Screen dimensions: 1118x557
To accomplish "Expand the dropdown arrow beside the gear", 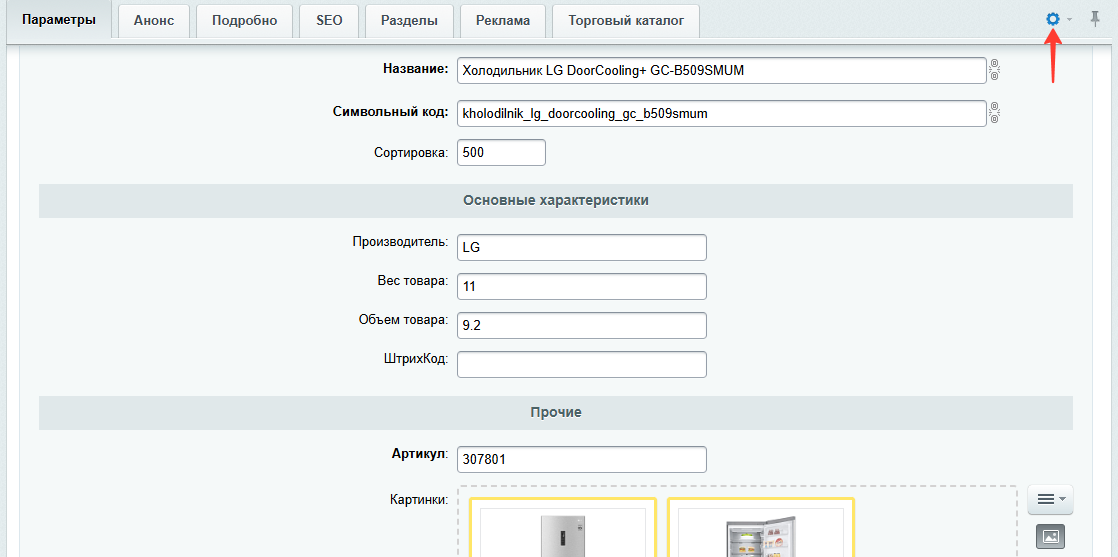I will [x=1070, y=20].
